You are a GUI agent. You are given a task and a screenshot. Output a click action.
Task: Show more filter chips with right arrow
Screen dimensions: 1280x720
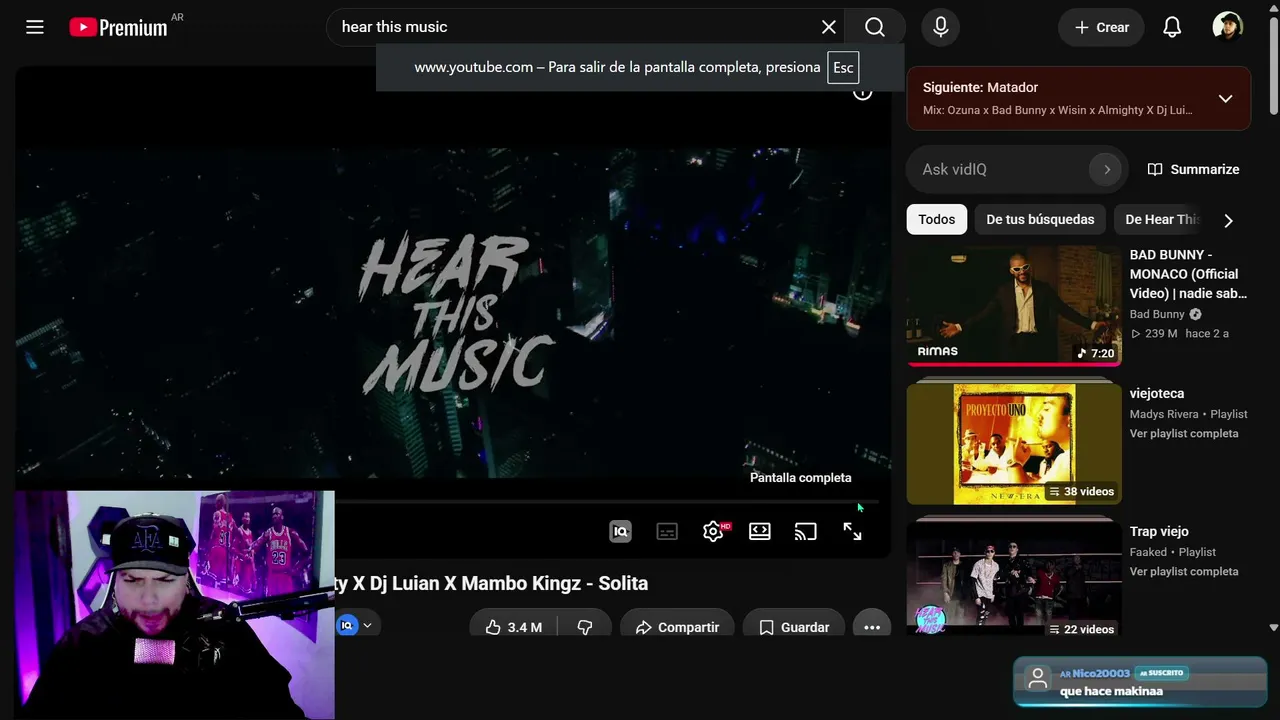1229,220
